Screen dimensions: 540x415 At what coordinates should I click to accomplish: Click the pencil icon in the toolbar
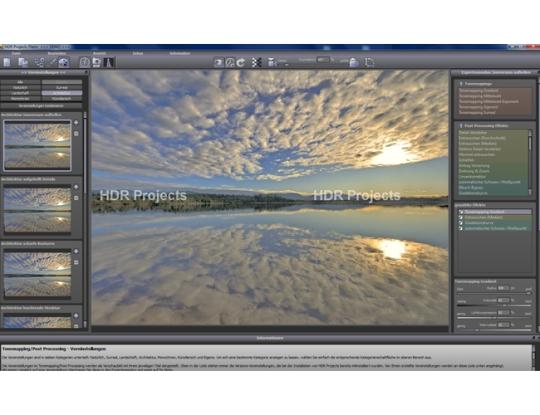[x=53, y=62]
